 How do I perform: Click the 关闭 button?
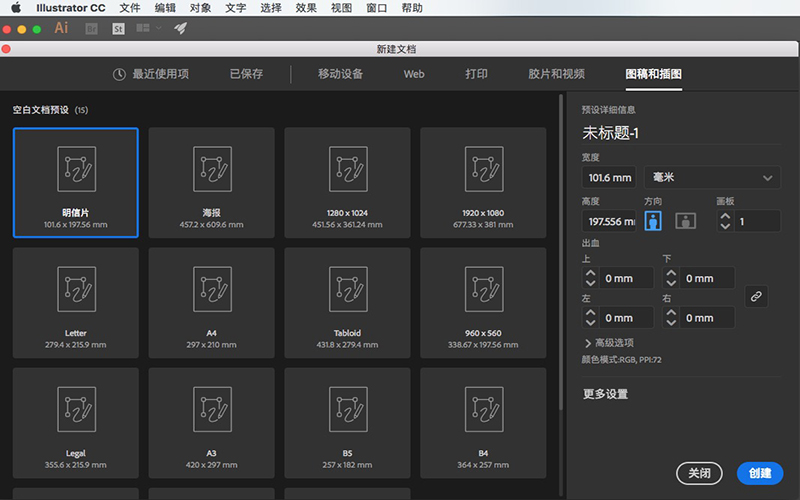pos(699,473)
